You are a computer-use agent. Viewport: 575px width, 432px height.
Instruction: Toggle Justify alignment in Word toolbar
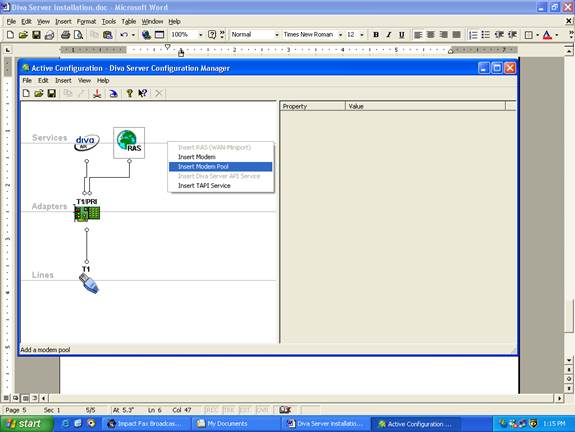[457, 35]
